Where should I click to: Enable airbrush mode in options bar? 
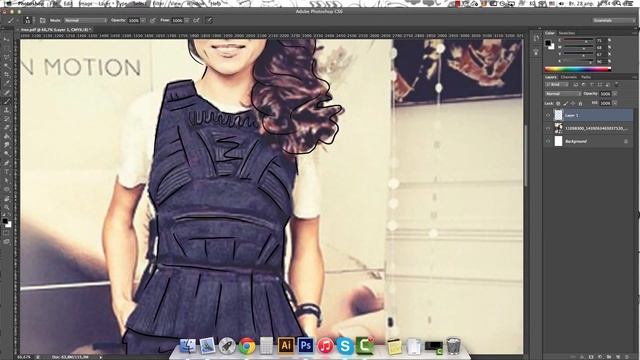click(x=196, y=20)
